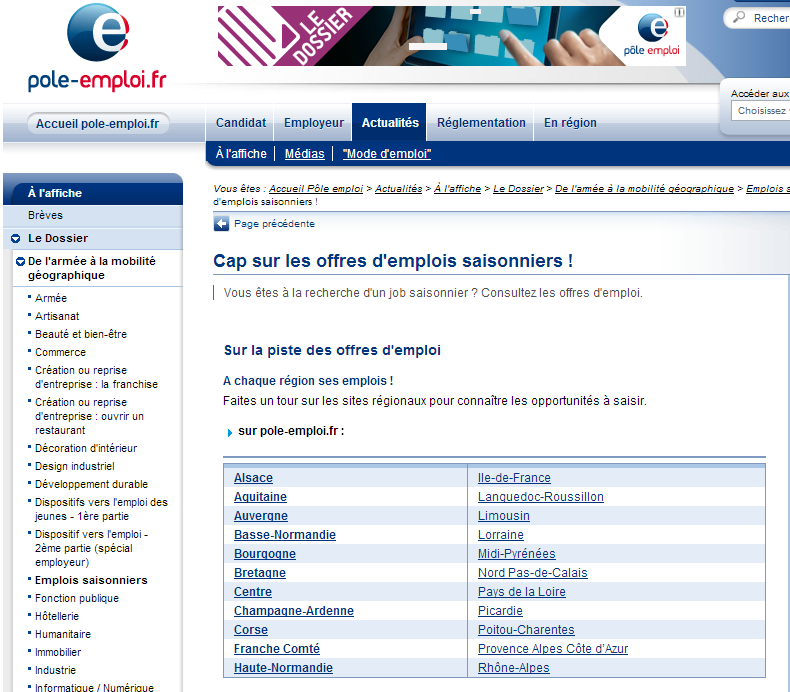Screen dimensions: 790x692
Task: Click the Brèves sidebar item
Action: (46, 215)
